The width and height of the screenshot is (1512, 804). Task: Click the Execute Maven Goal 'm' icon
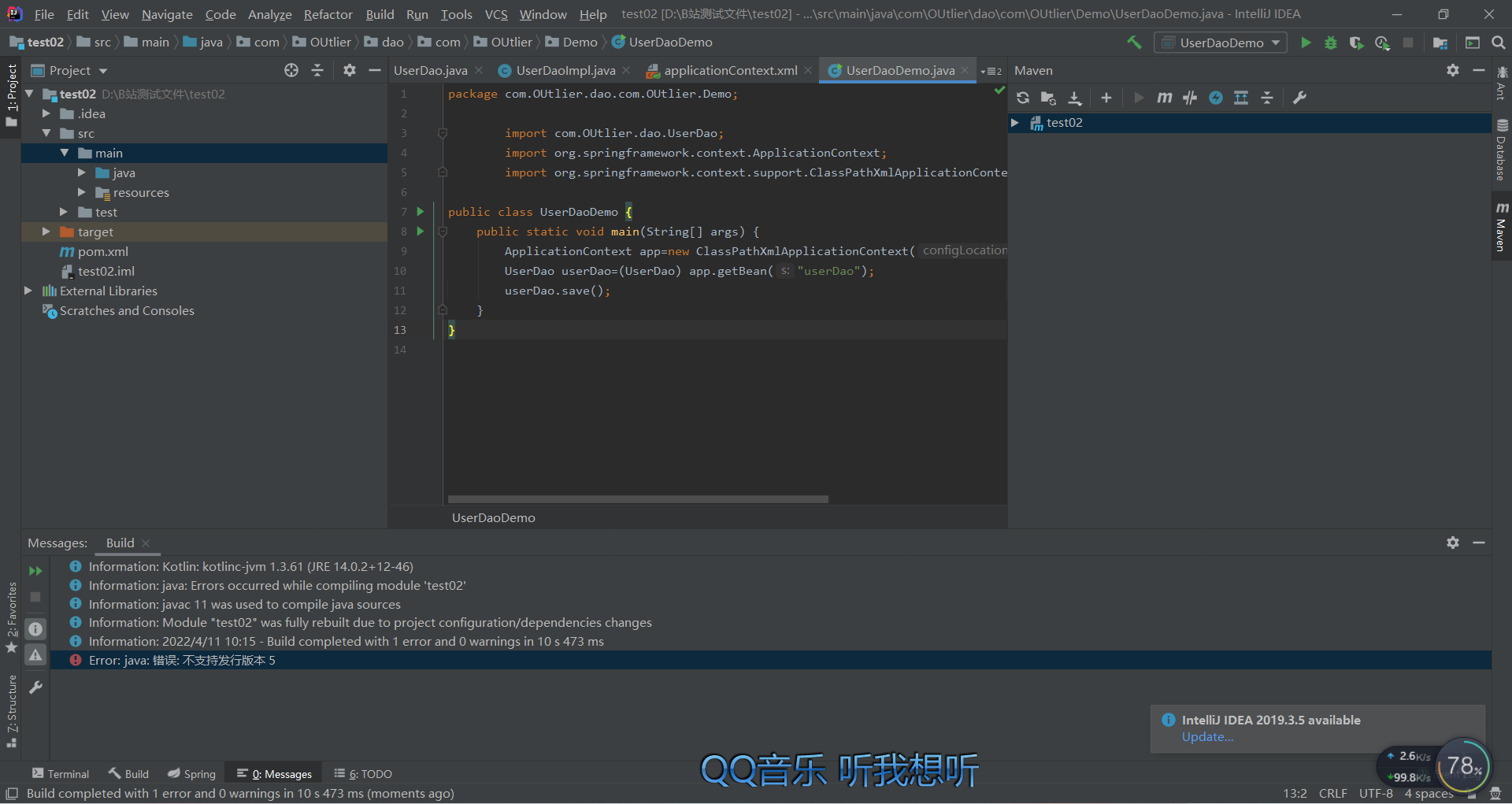pos(1165,98)
